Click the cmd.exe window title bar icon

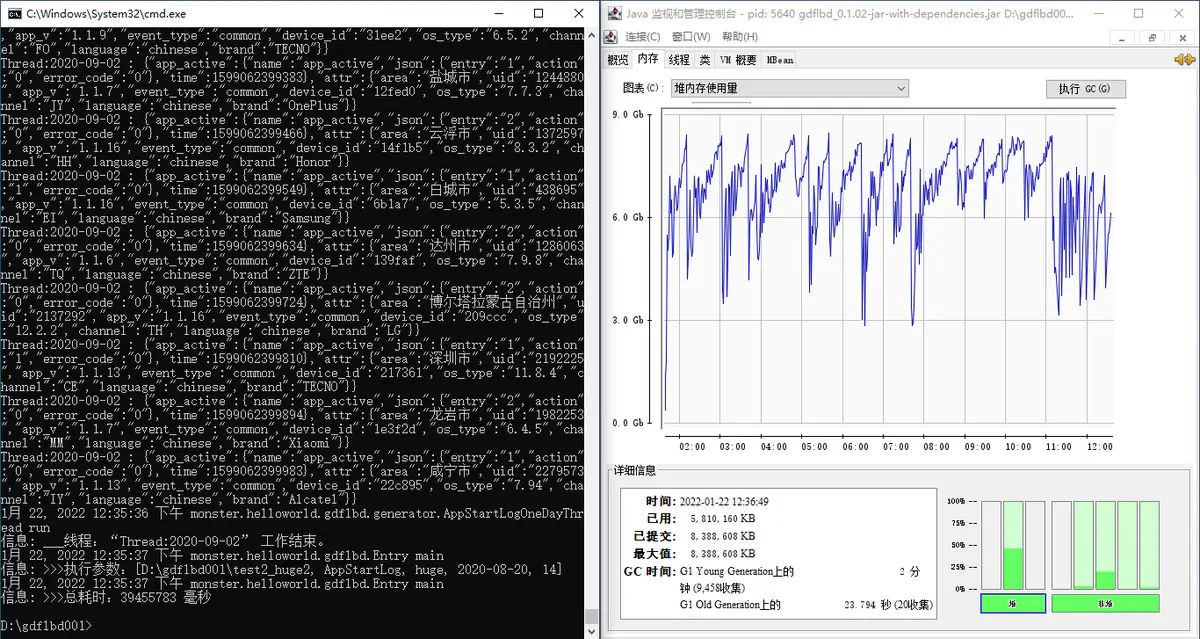(x=13, y=14)
